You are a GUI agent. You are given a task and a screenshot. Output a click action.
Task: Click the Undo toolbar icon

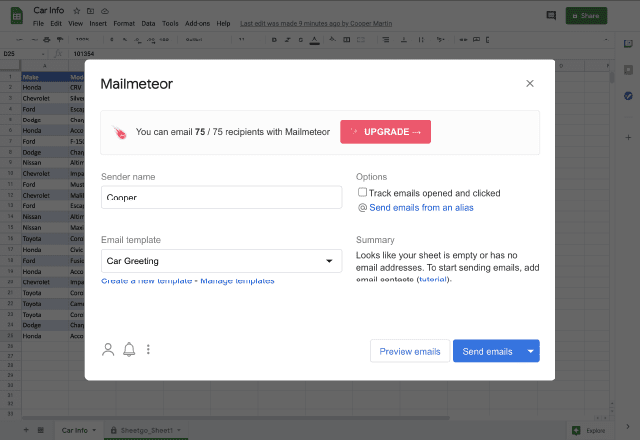20,40
